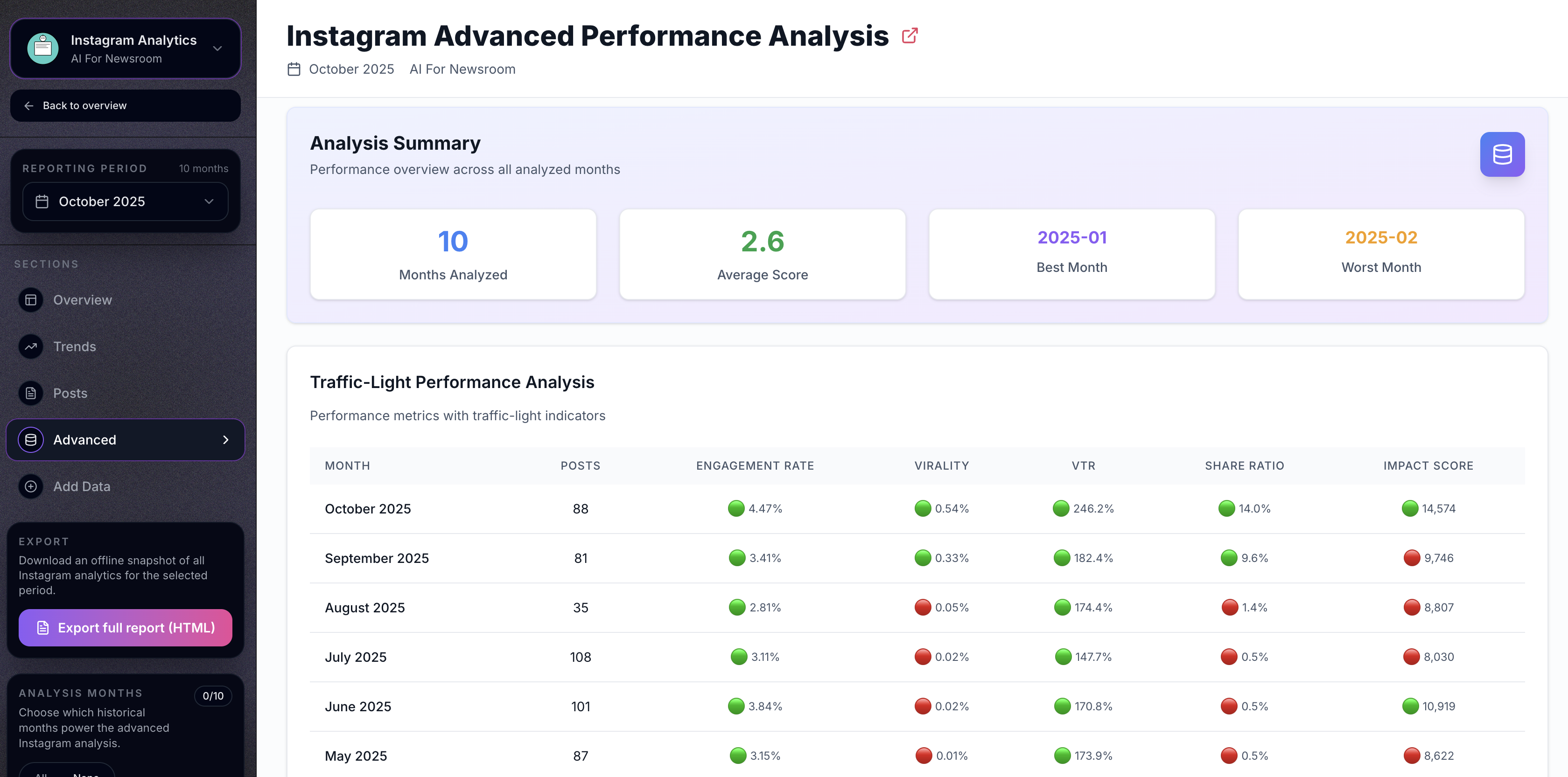This screenshot has height=777, width=1568.
Task: Select the Overview section icon
Action: (30, 300)
